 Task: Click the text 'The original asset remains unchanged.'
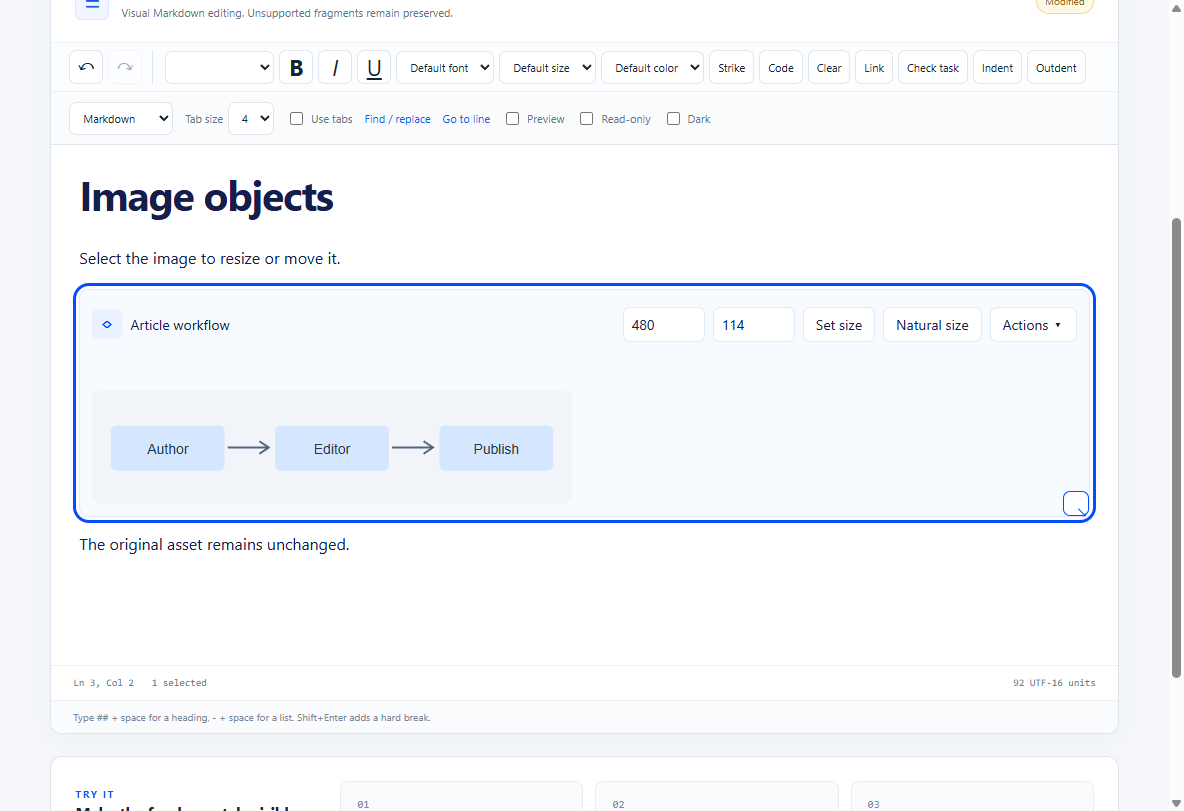[214, 544]
